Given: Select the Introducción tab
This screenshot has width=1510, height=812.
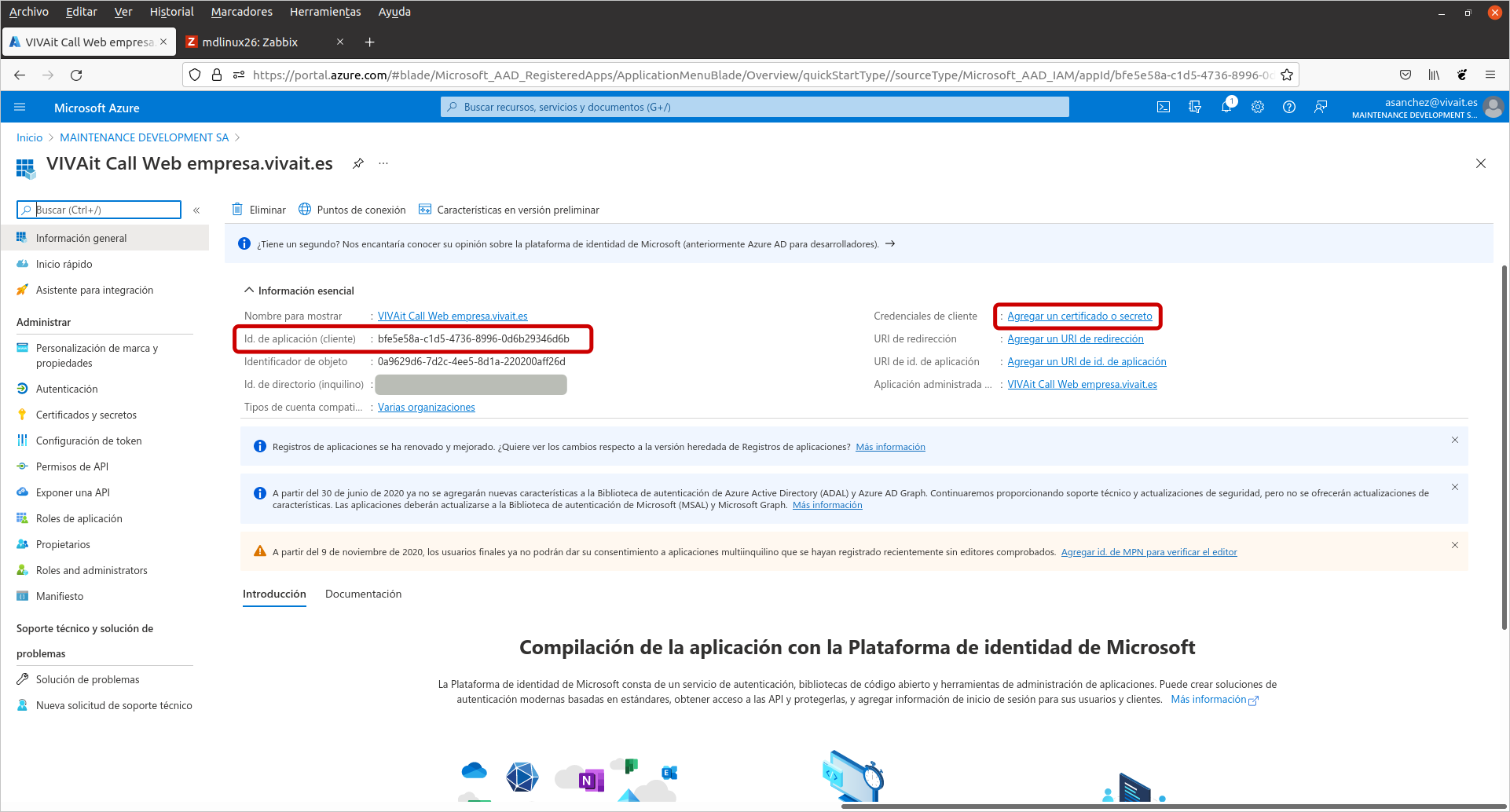Looking at the screenshot, I should 274,594.
